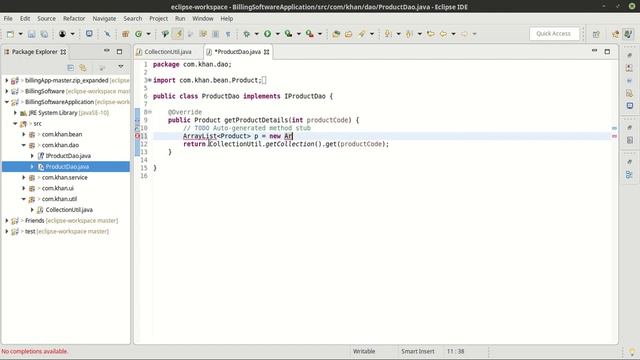
Task: Open the File menu
Action: 8,19
